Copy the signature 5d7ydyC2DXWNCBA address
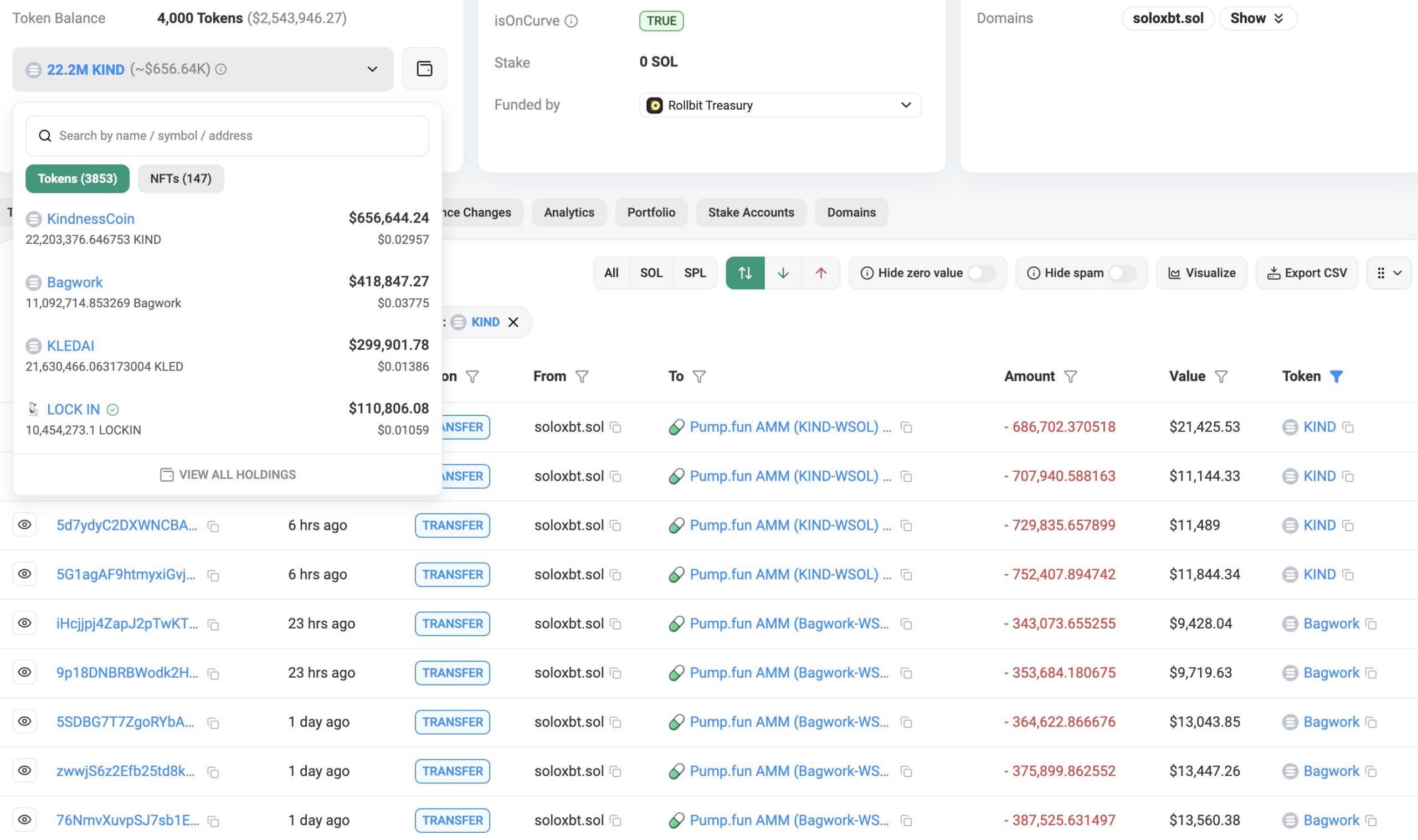The height and width of the screenshot is (840, 1418). tap(213, 527)
